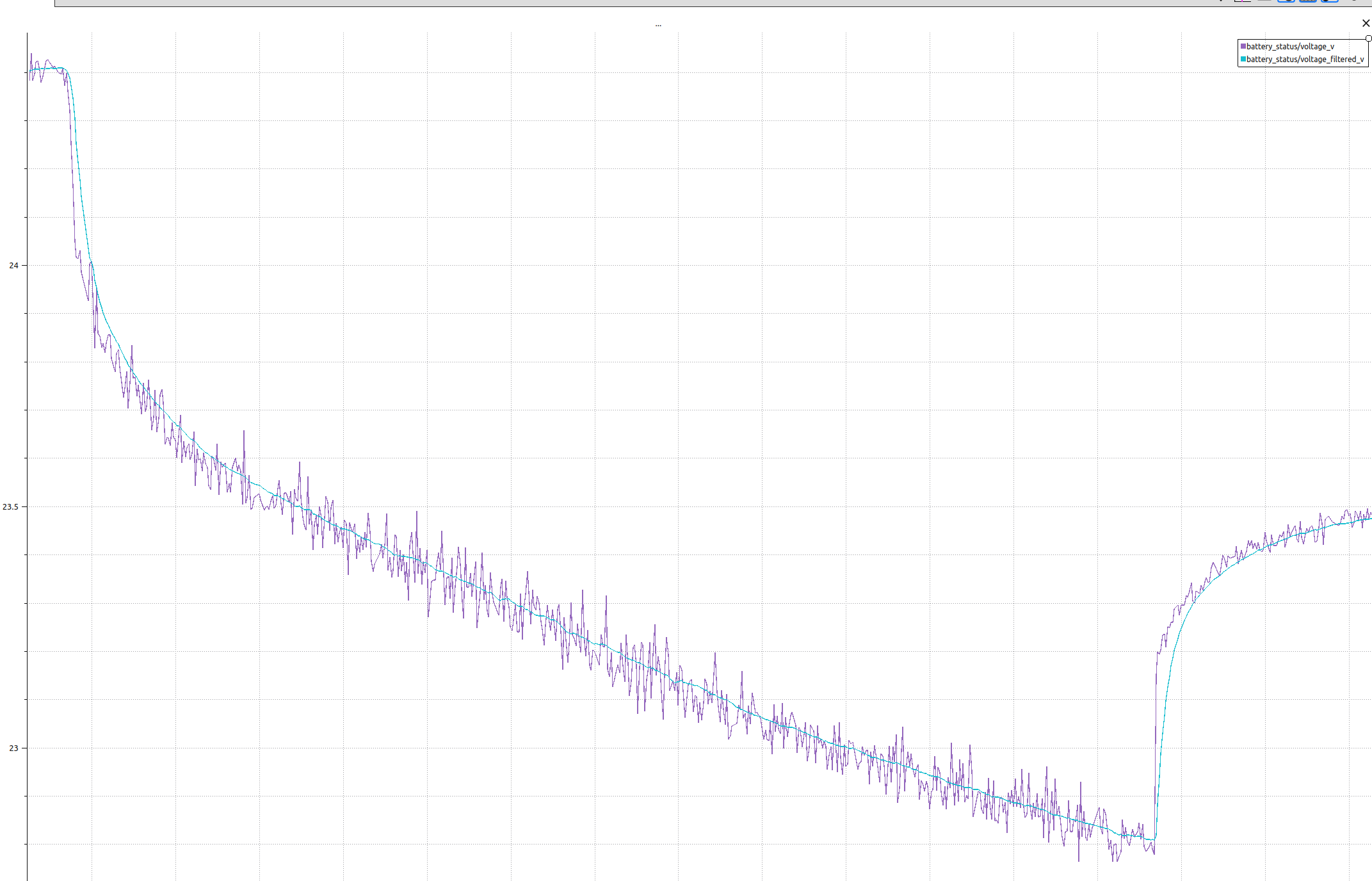Click the plot title placeholder dots
Viewport: 1372px width, 881px height.
[658, 25]
